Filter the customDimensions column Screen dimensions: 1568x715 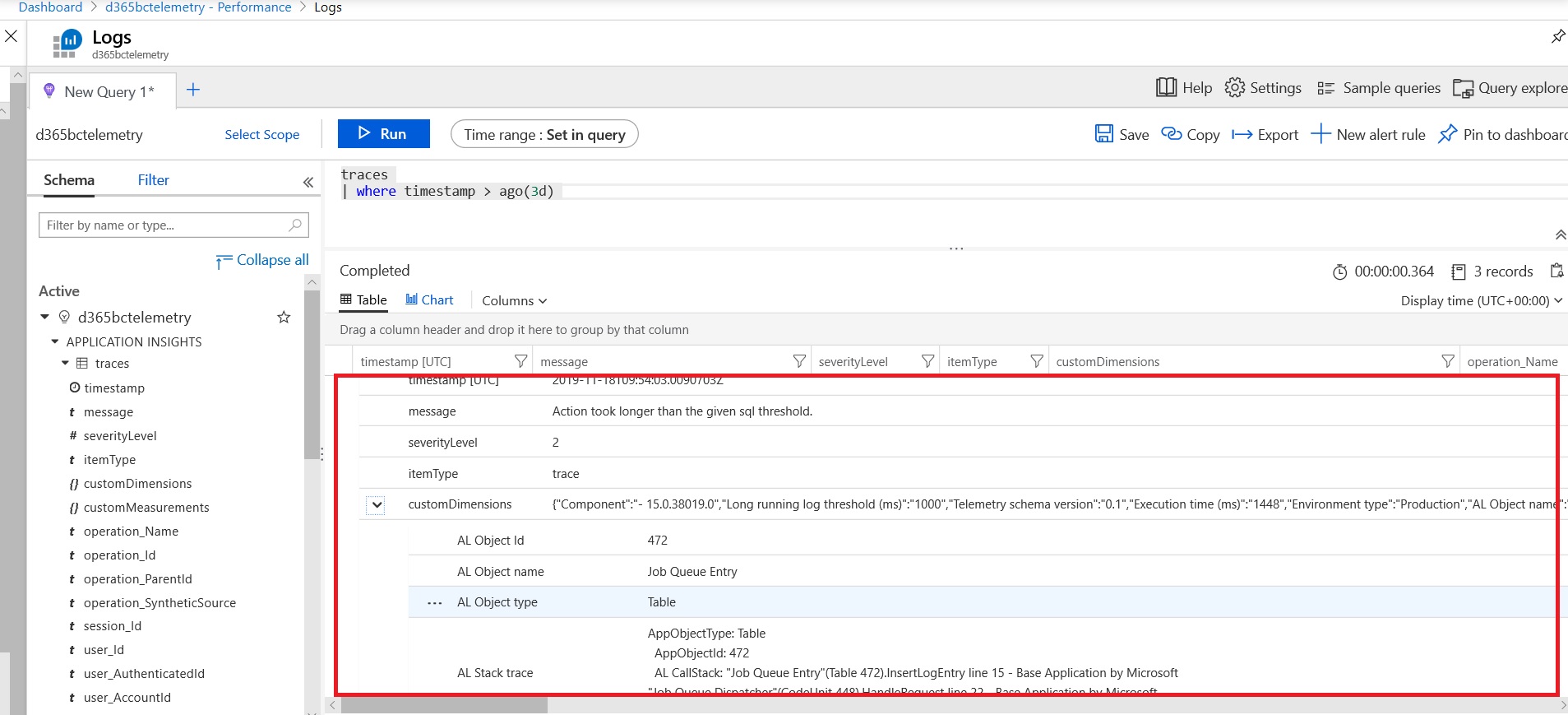point(1448,361)
